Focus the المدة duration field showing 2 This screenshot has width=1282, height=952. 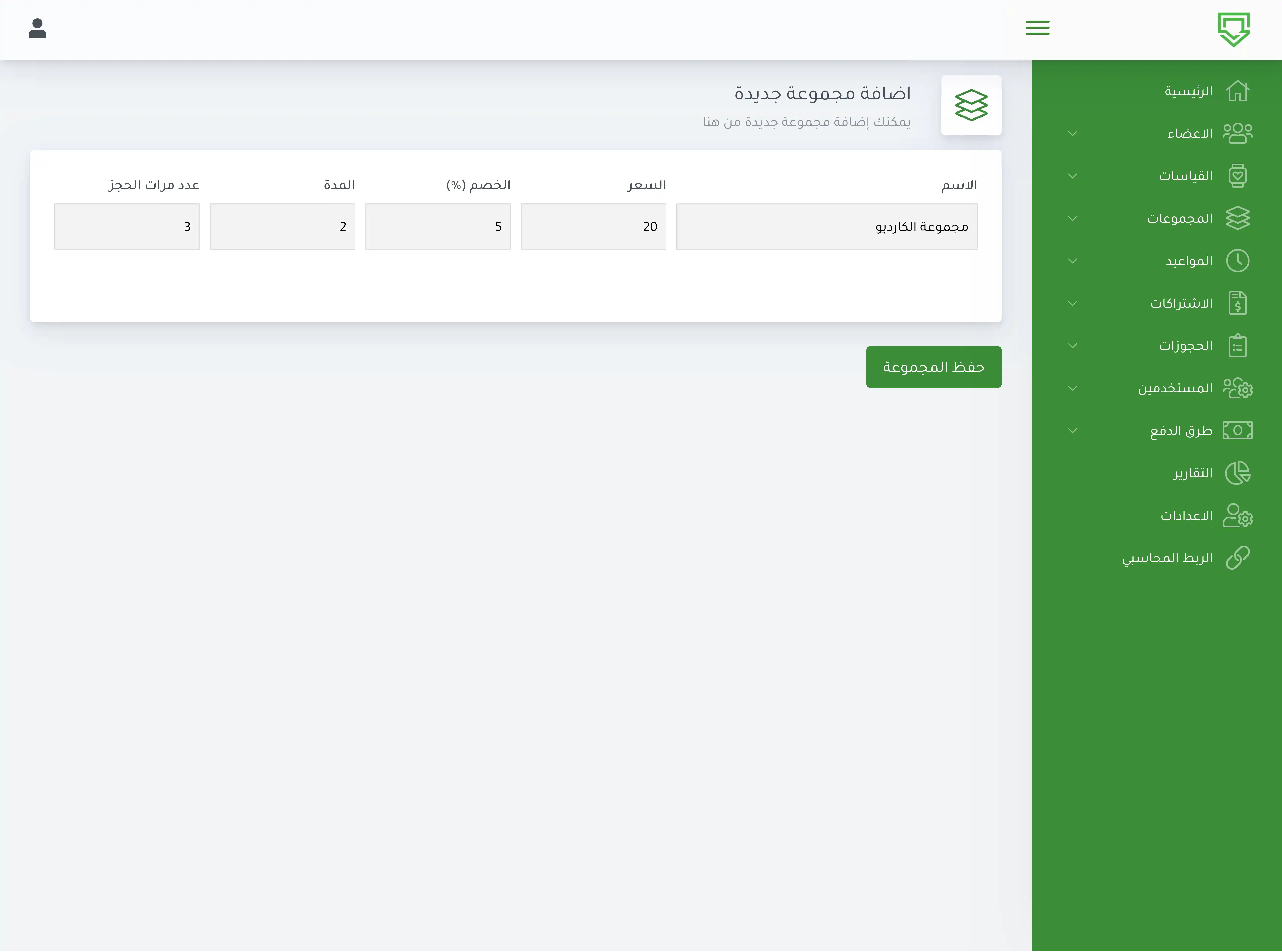coord(282,226)
